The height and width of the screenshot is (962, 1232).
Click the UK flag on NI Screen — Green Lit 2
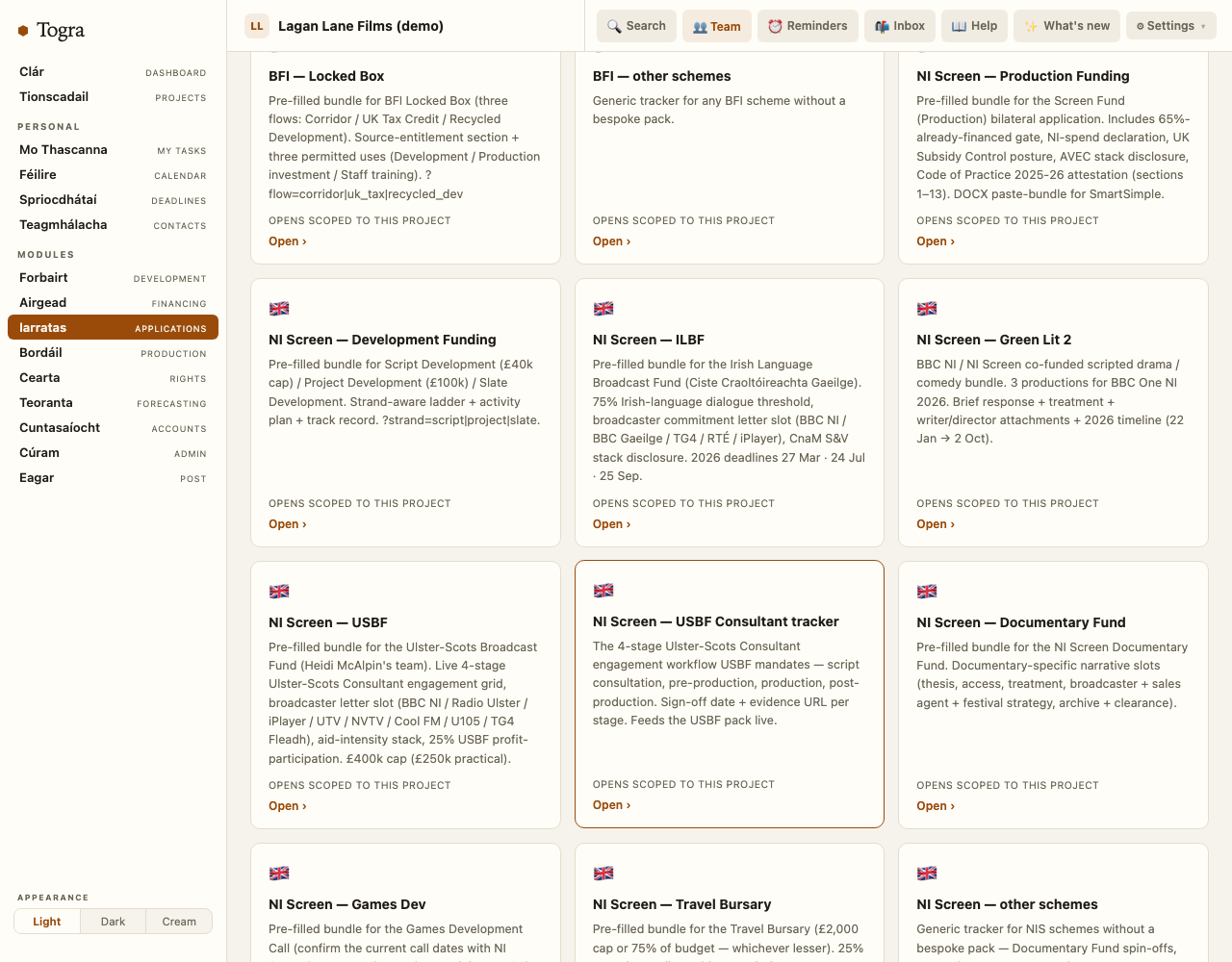point(927,309)
